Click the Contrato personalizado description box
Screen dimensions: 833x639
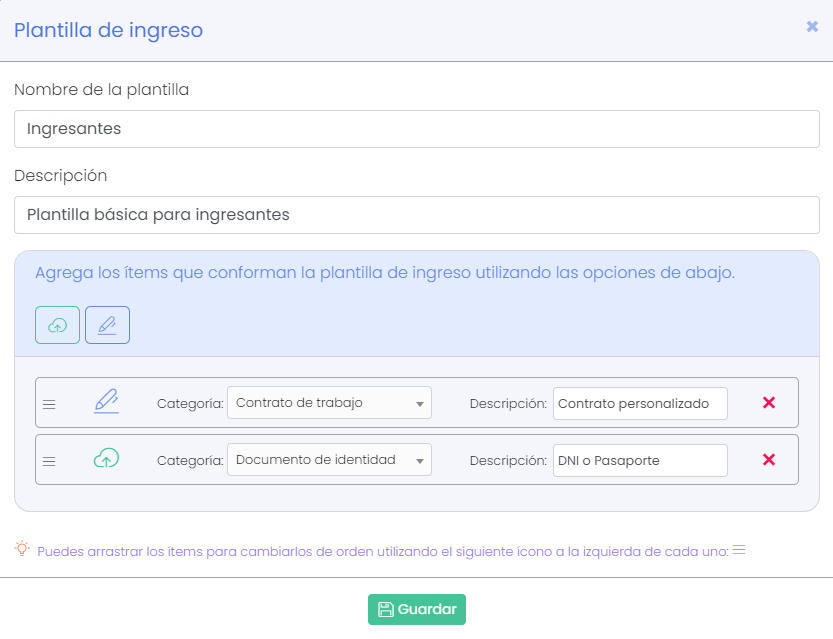tap(640, 402)
